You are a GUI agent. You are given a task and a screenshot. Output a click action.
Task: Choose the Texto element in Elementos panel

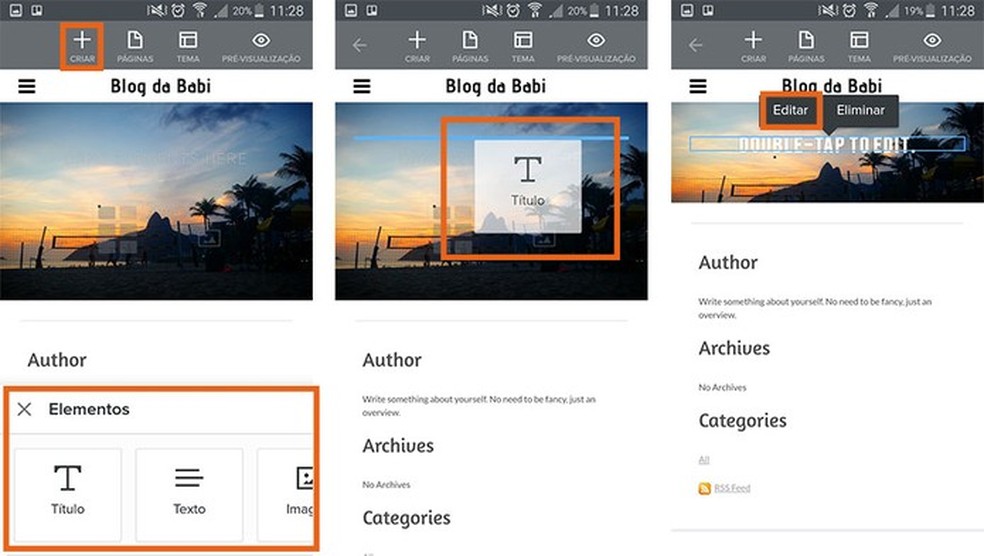189,490
